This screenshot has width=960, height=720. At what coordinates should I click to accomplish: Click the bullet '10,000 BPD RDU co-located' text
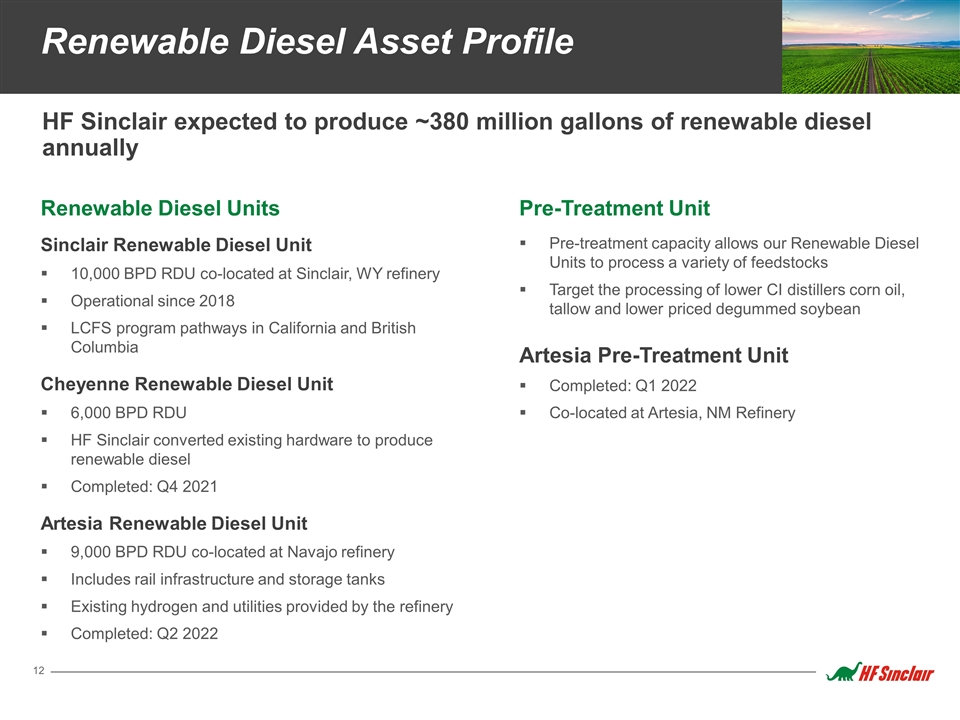point(255,274)
